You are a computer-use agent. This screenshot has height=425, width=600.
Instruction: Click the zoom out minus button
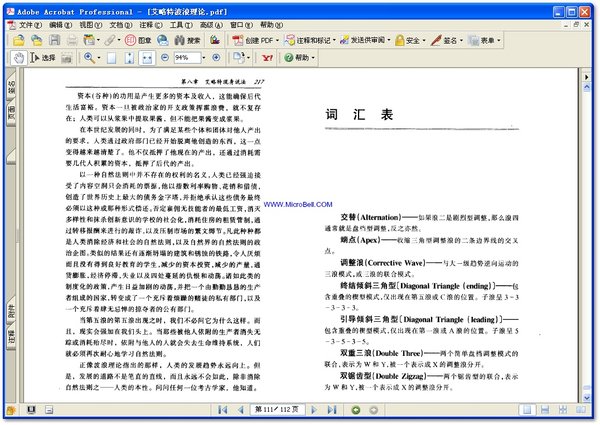[x=165, y=57]
